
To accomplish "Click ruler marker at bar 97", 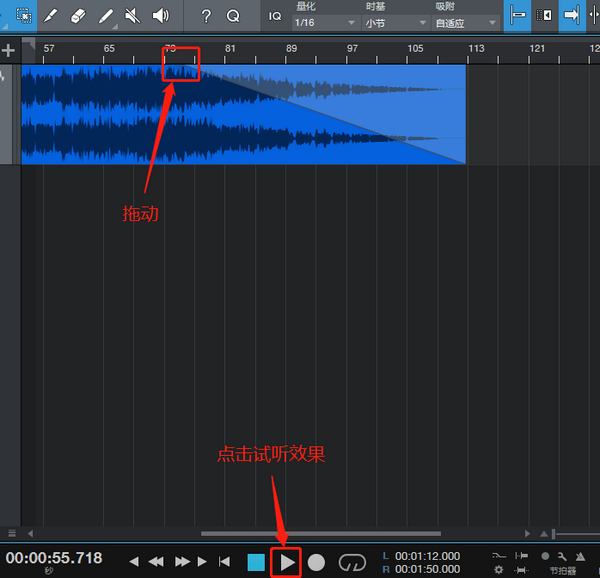I will (352, 49).
